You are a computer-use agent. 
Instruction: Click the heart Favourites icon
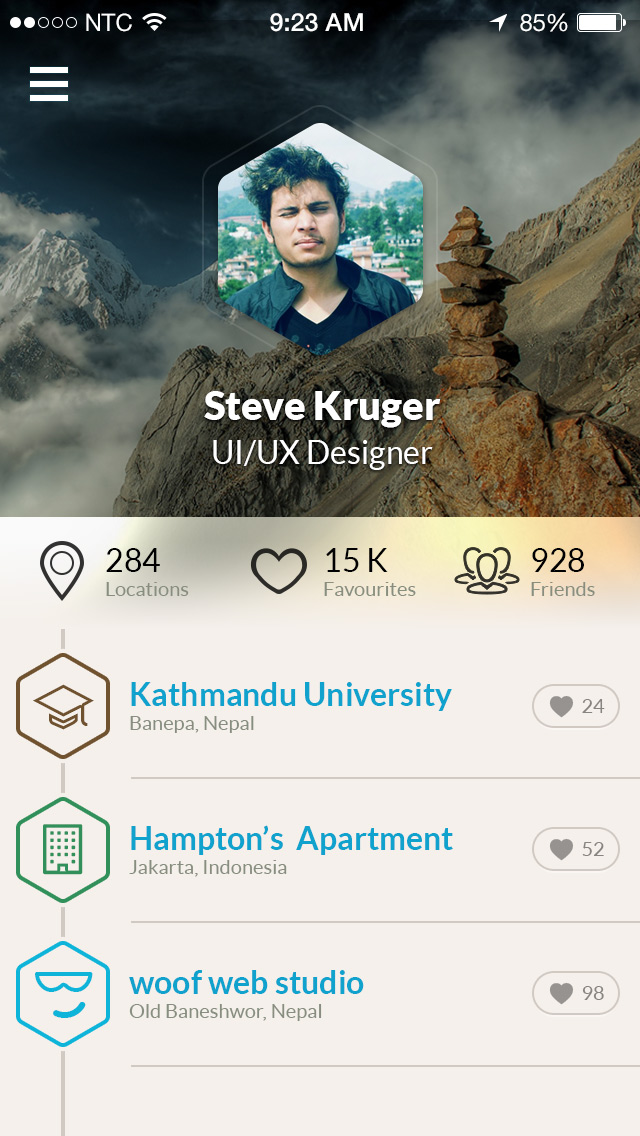(279, 571)
